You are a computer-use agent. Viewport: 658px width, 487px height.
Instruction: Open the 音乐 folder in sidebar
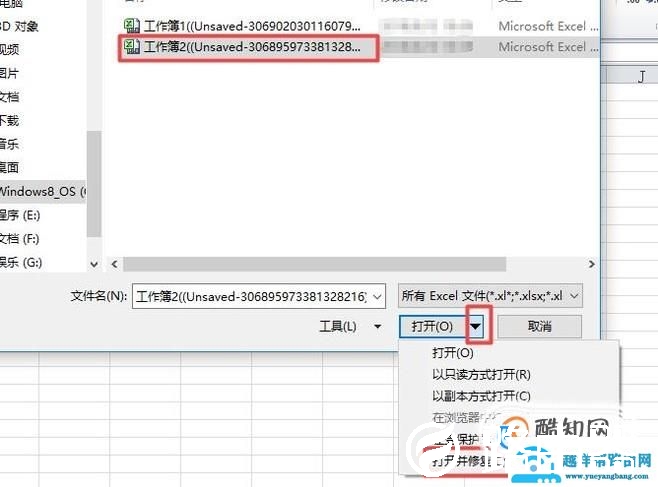pyautogui.click(x=10, y=144)
